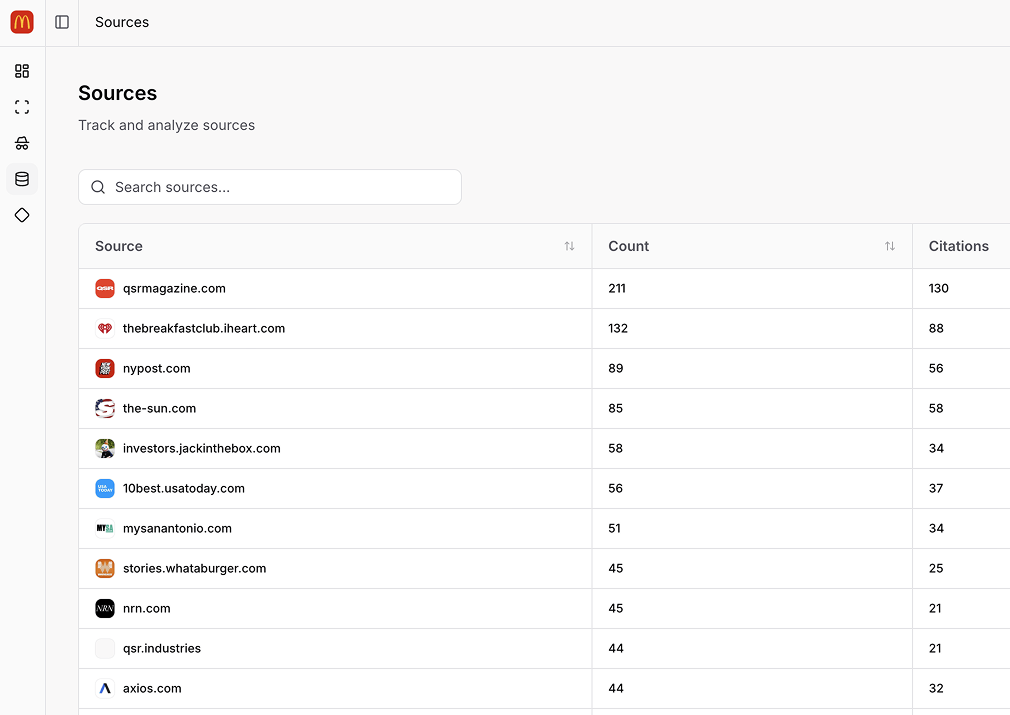Open the the-sun.com source entry
1010x715 pixels.
click(159, 408)
